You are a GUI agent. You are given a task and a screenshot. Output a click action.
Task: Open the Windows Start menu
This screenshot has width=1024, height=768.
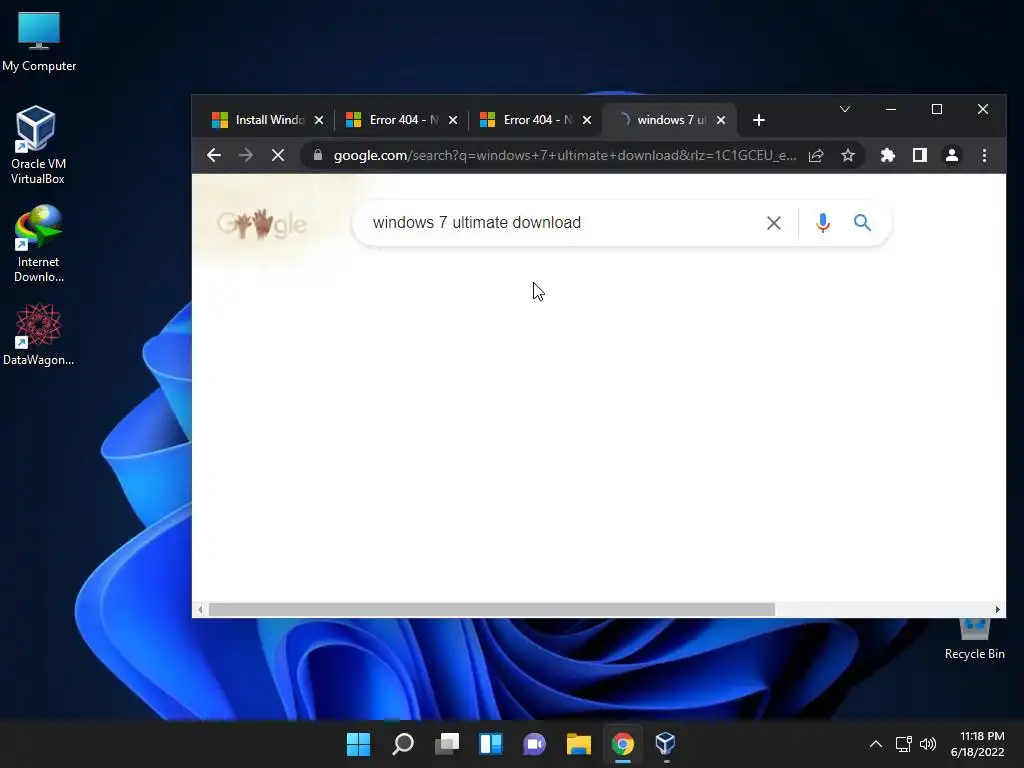pyautogui.click(x=358, y=744)
